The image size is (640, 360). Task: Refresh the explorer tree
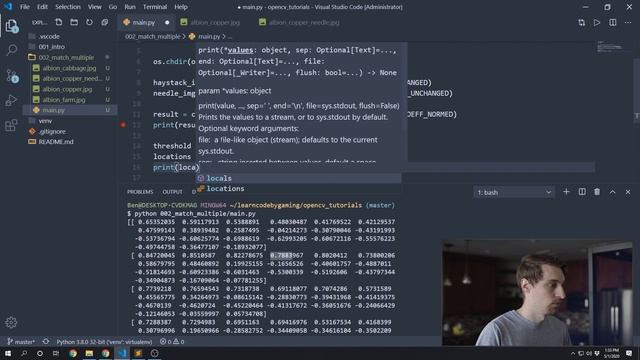[x=89, y=22]
